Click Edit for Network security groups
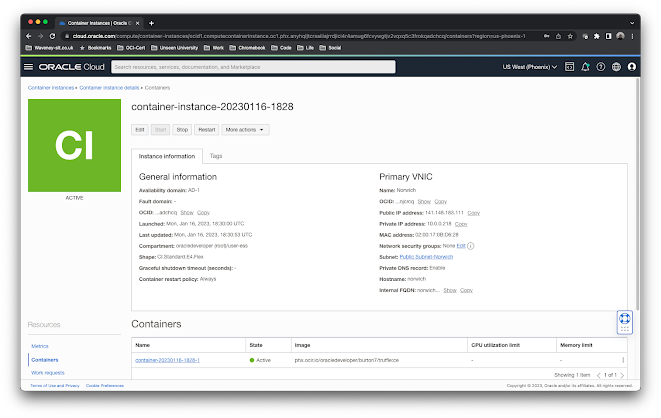Image resolution: width=661 pixels, height=418 pixels. pyautogui.click(x=461, y=246)
